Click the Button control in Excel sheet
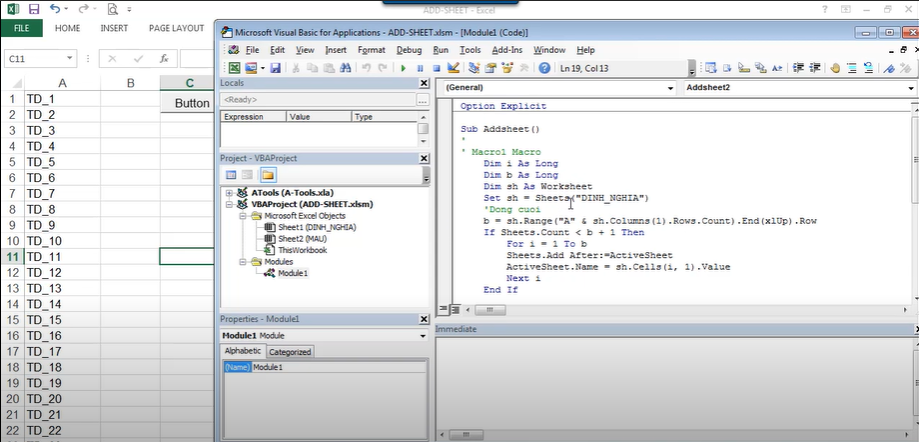919x442 pixels. [187, 103]
